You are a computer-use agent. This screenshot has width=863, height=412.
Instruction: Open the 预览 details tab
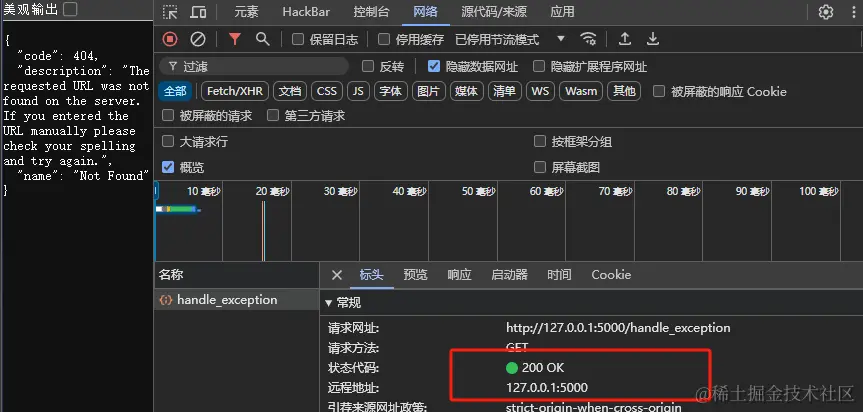click(x=415, y=275)
